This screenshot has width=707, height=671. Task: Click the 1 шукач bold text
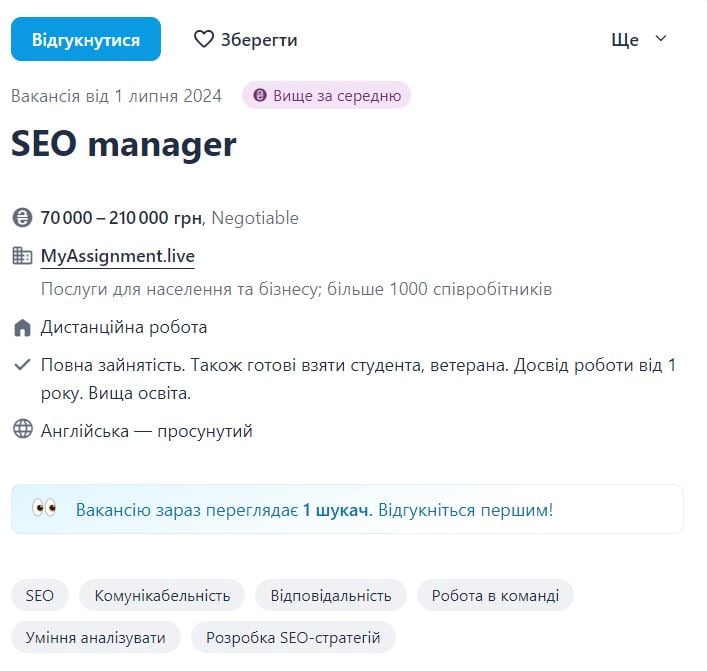(335, 510)
